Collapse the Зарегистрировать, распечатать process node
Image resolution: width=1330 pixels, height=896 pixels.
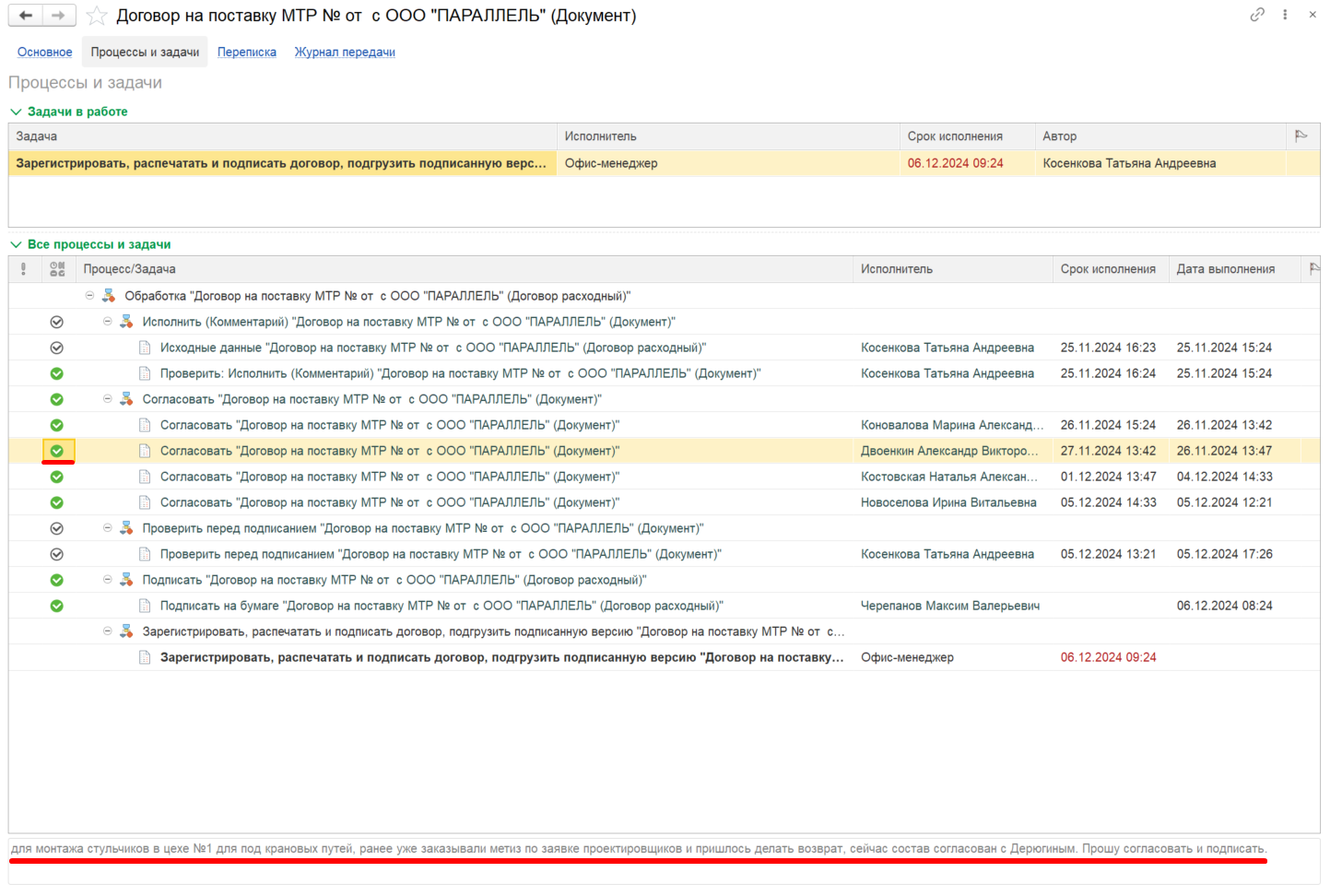tap(107, 631)
